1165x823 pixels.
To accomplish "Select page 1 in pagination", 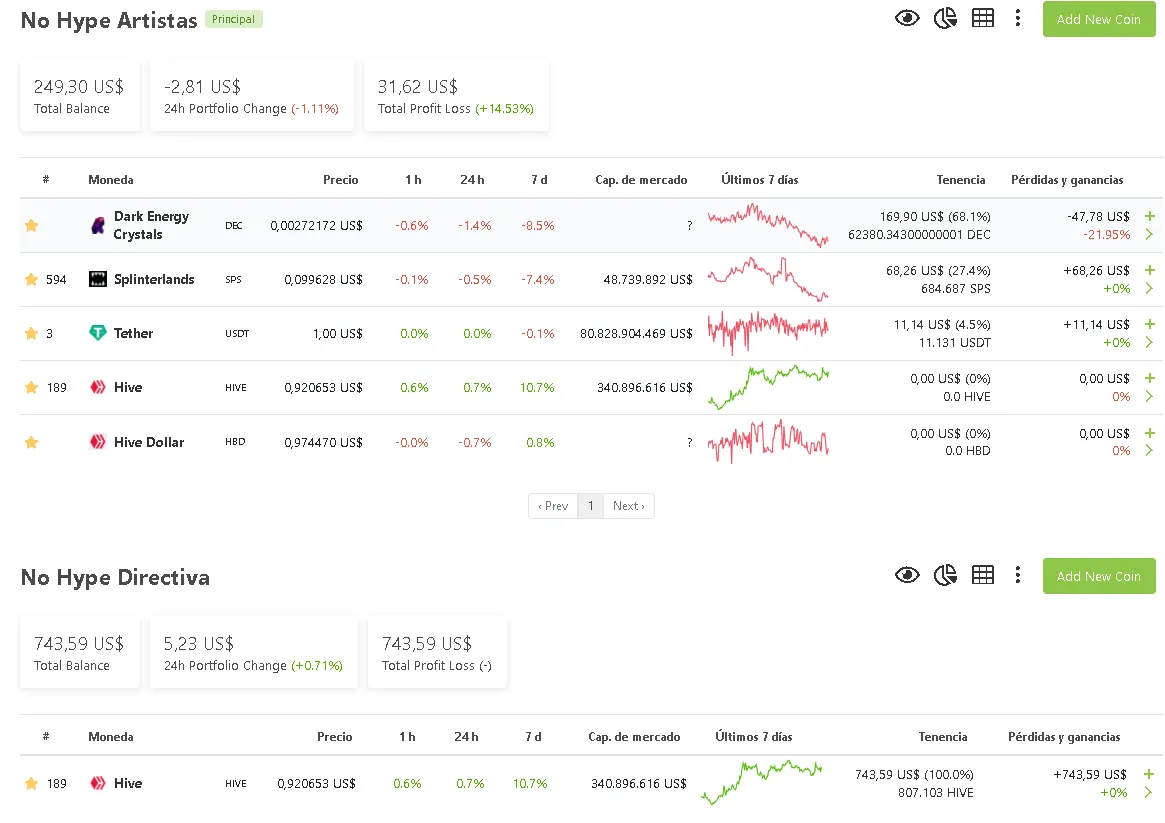I will (591, 506).
